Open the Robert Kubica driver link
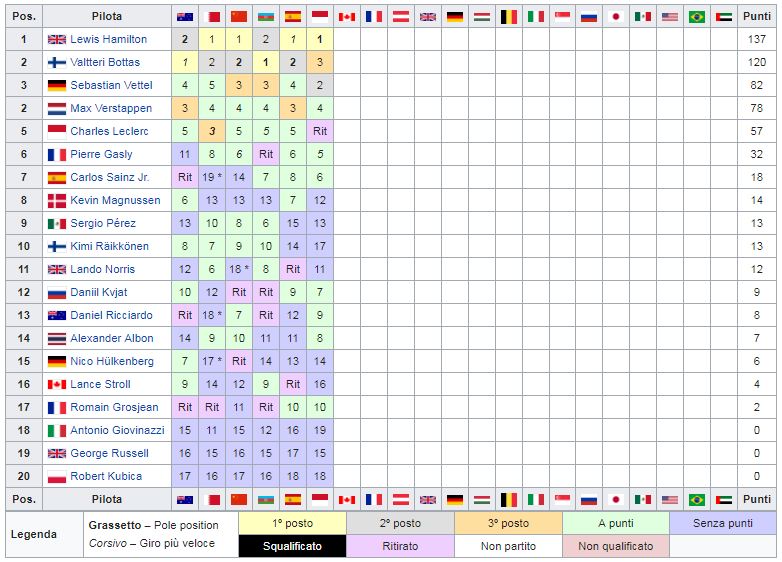This screenshot has width=782, height=562. click(106, 476)
